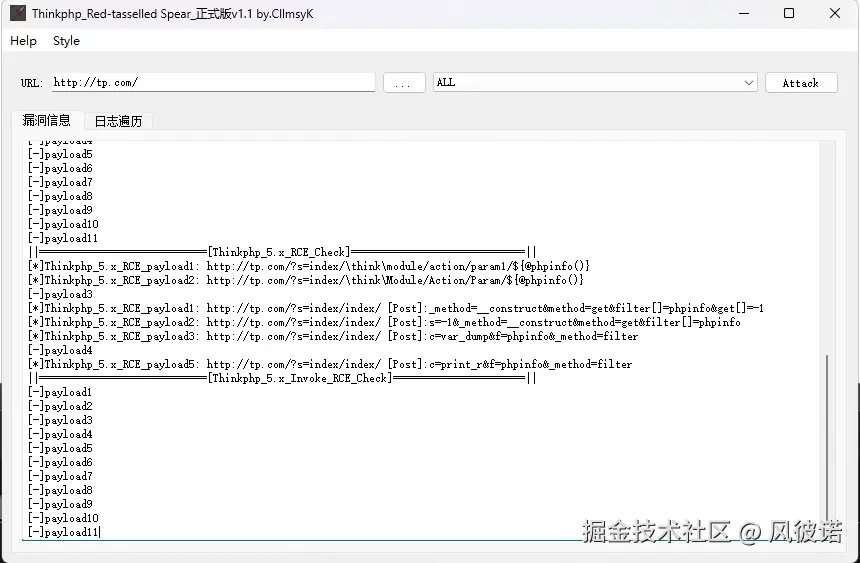
Task: Click the '...' browse button
Action: tap(404, 83)
